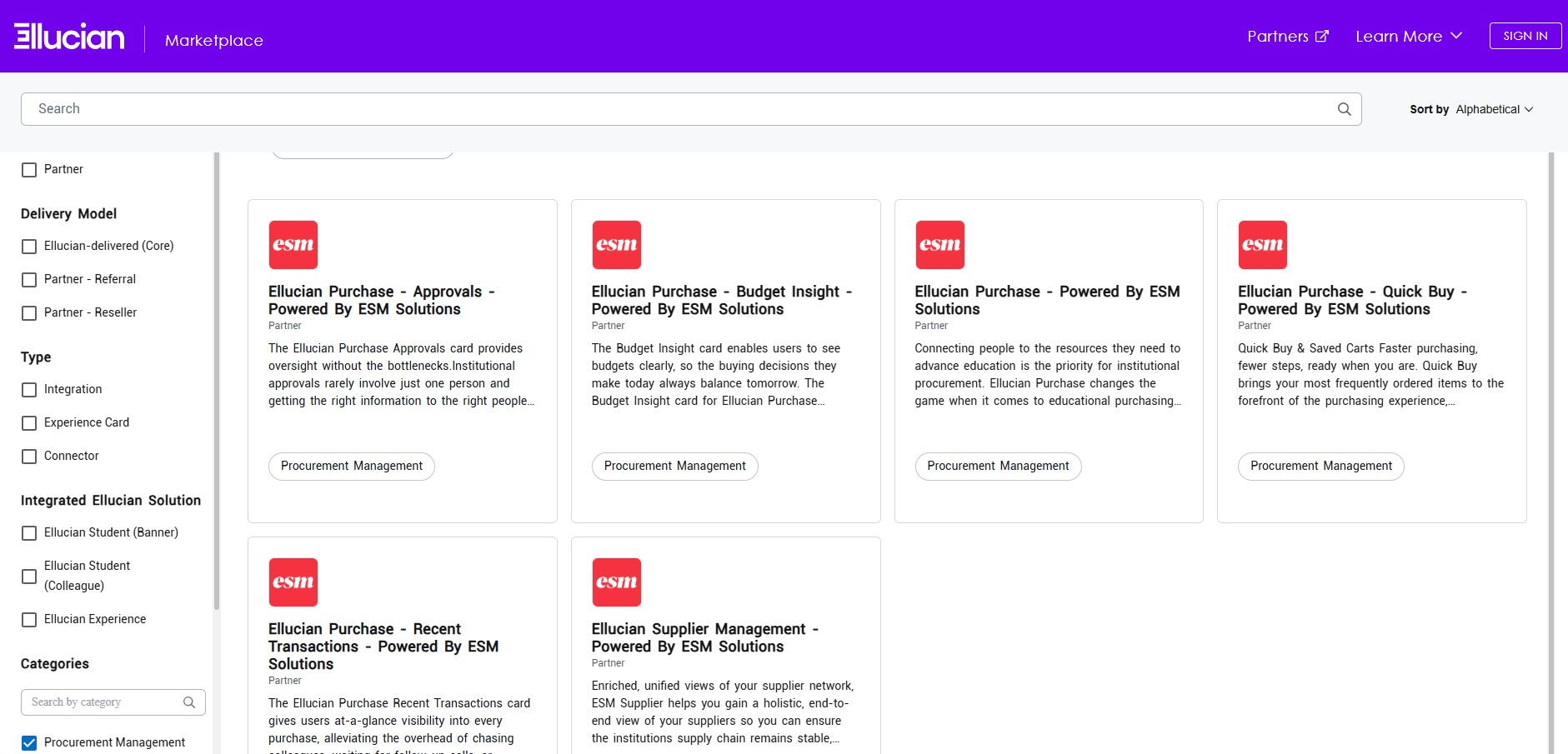Screen dimensions: 1568x754
Task: Enable the Experience Card filter
Action: click(29, 423)
